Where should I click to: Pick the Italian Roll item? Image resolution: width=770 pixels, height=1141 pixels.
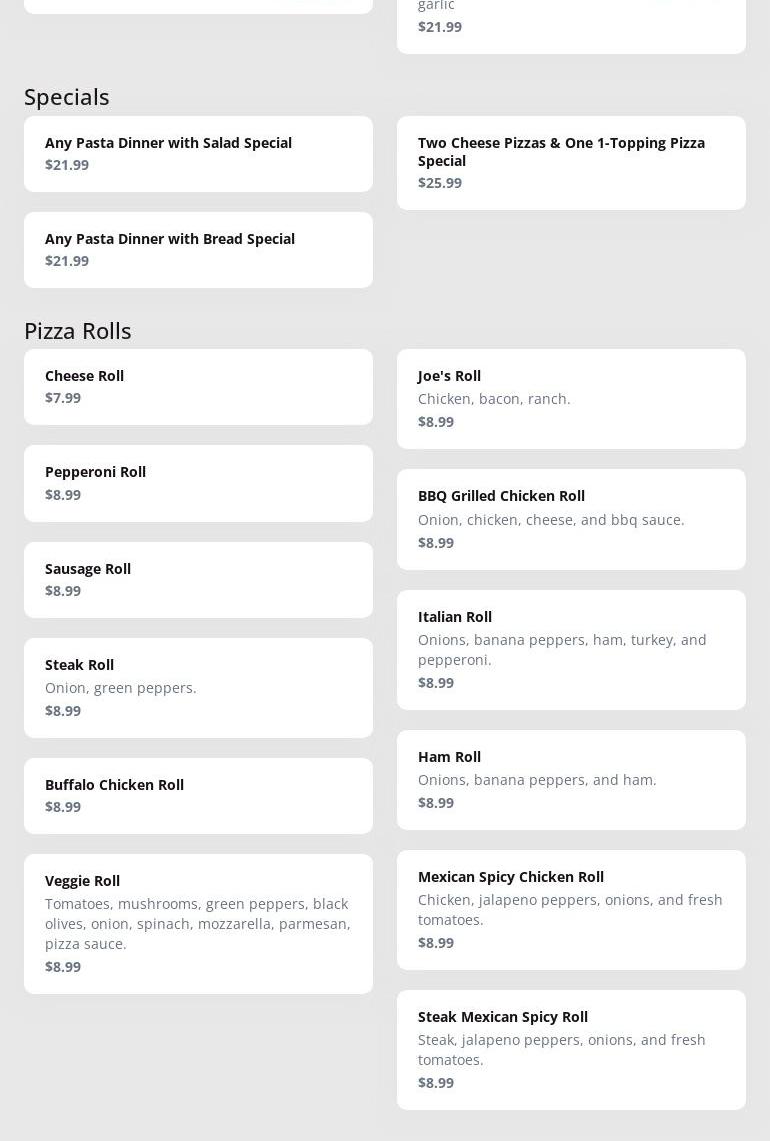571,649
